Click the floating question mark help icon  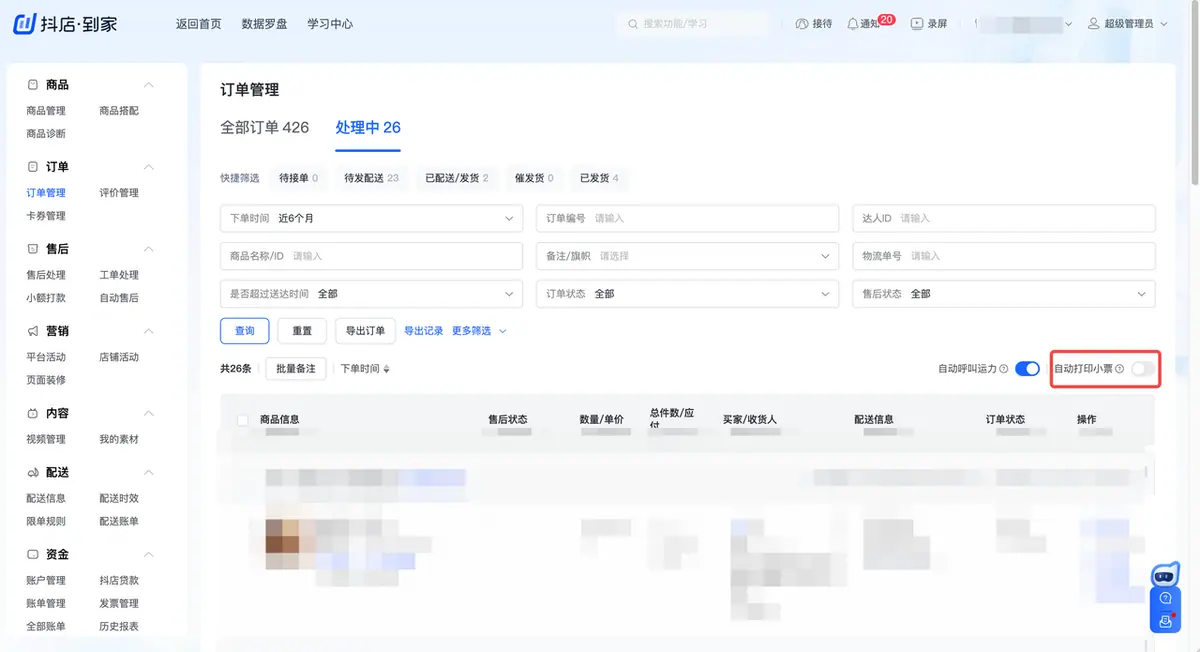coord(1165,598)
